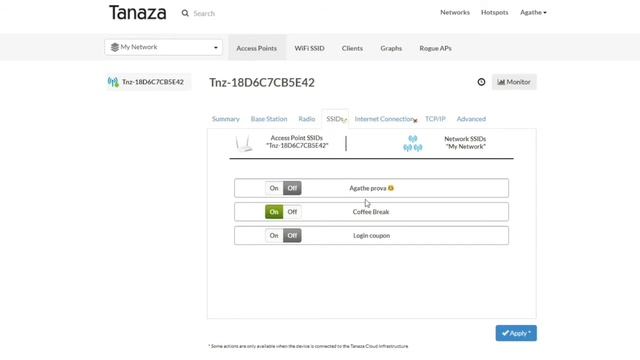Click the Coffee Break SSID name
The image size is (640, 360).
tap(371, 212)
